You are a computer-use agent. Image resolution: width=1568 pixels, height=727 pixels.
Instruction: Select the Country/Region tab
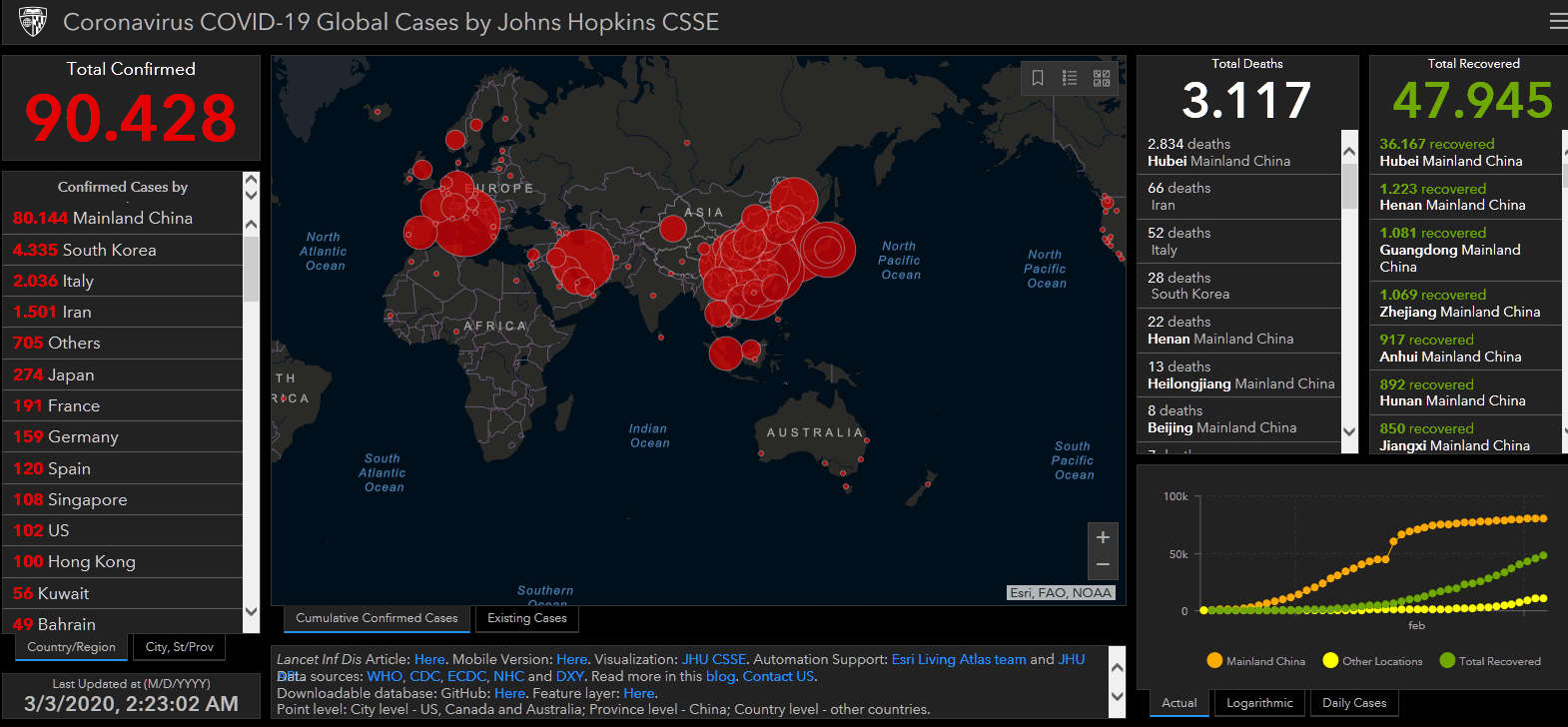tap(71, 647)
